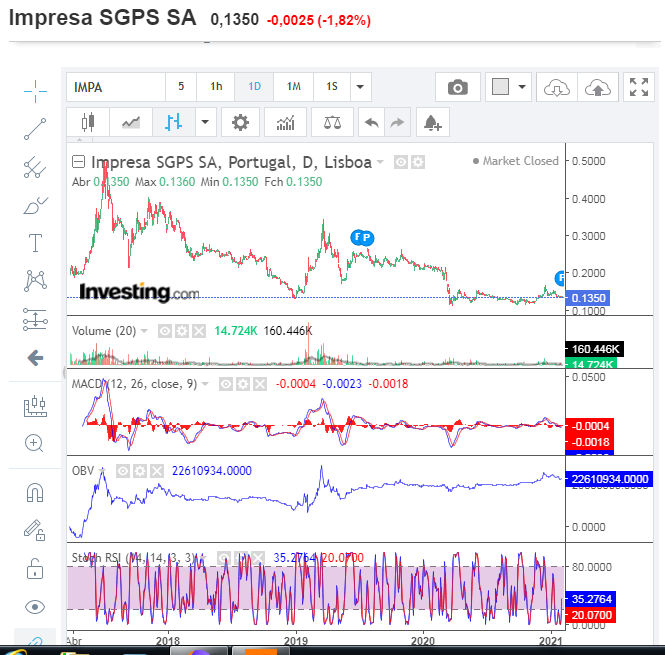Toggle main series visibility eye
The width and height of the screenshot is (665, 655).
point(401,162)
